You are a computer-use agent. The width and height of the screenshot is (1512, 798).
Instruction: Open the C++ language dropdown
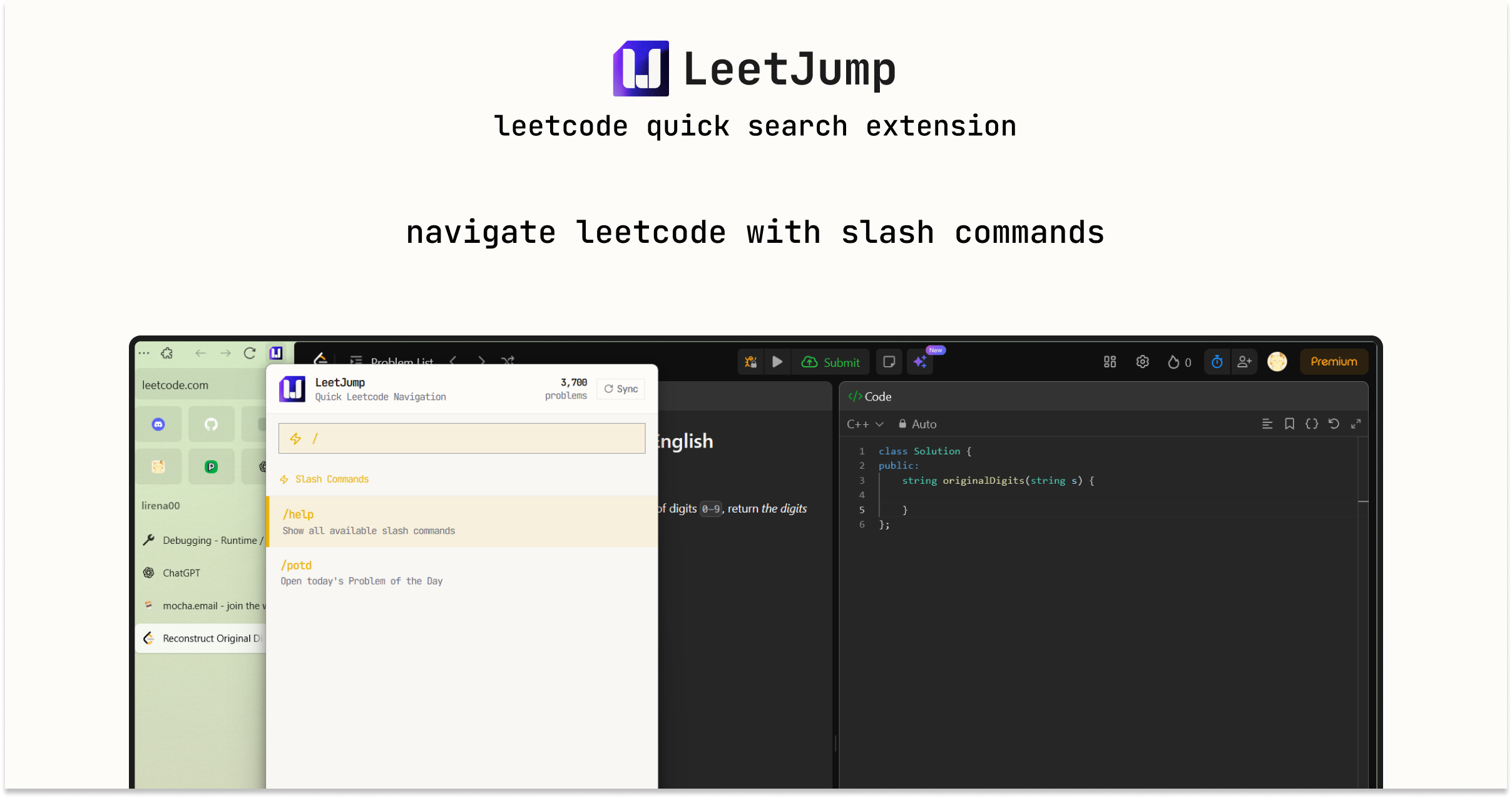(865, 424)
